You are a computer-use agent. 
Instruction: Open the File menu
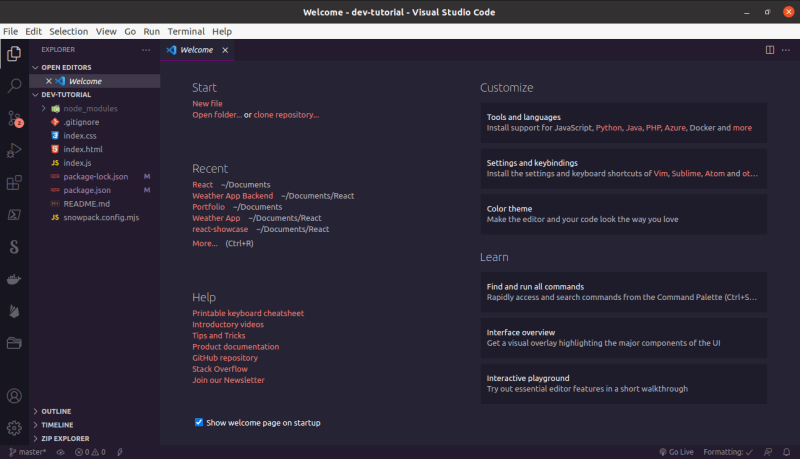(10, 32)
